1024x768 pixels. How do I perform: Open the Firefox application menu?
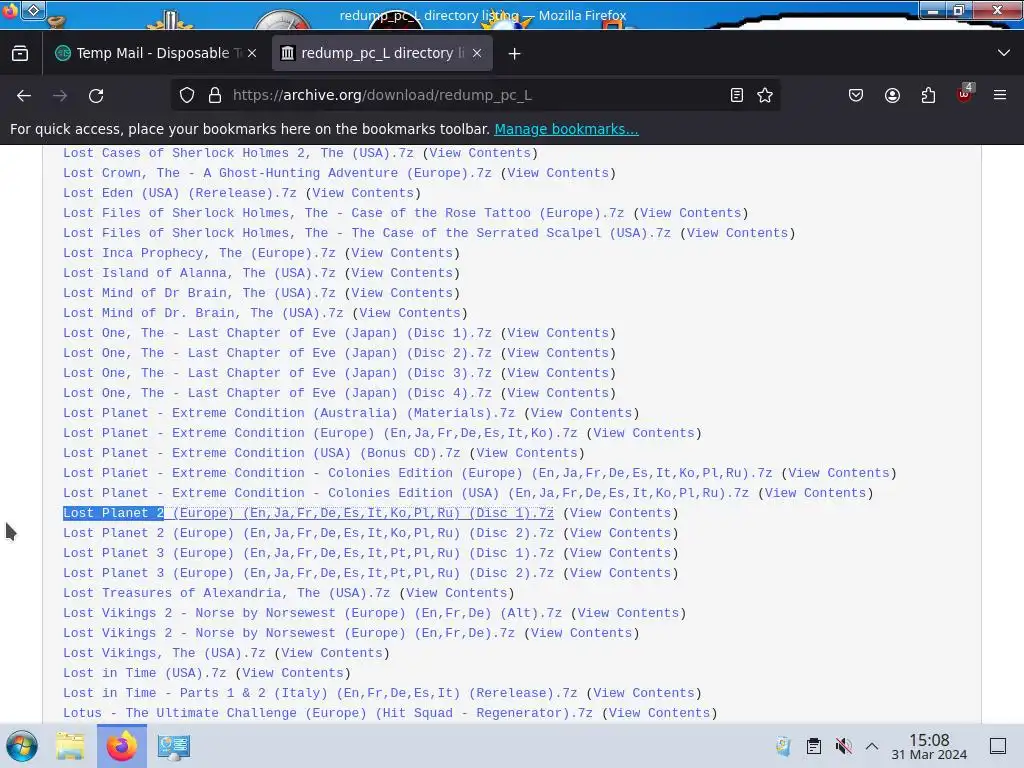[1000, 95]
